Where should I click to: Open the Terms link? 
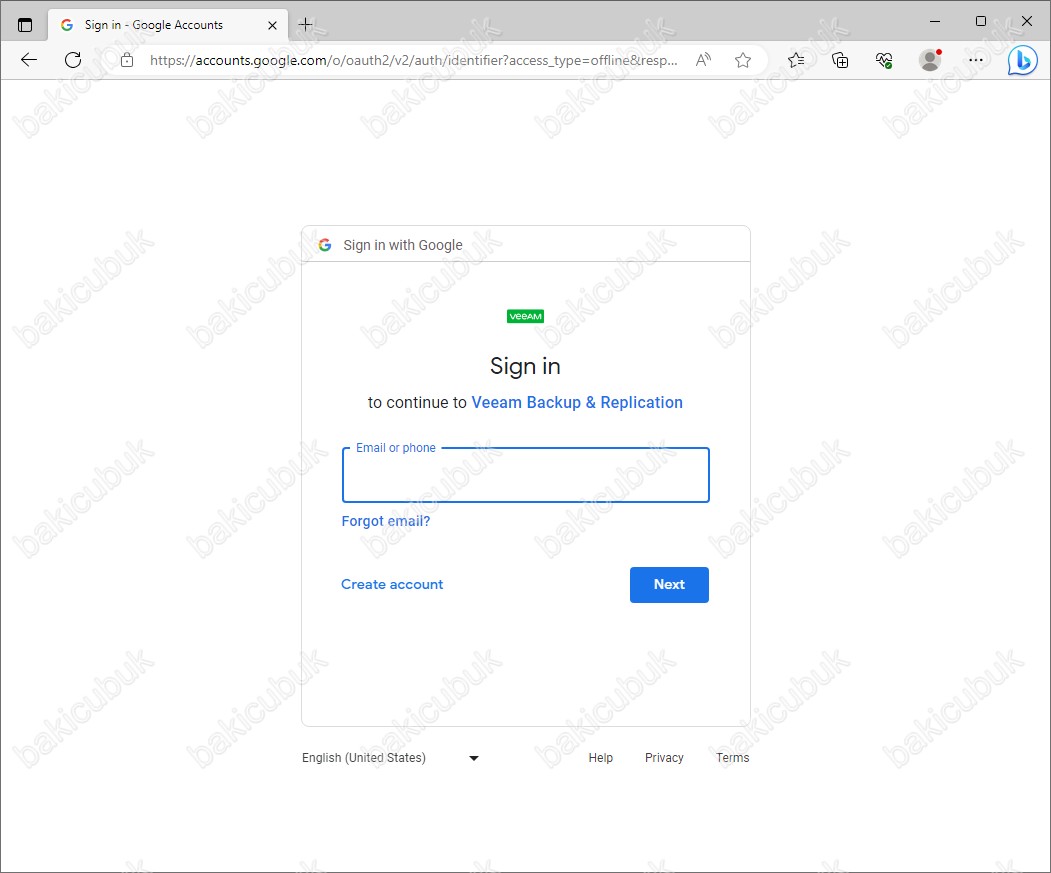click(733, 758)
